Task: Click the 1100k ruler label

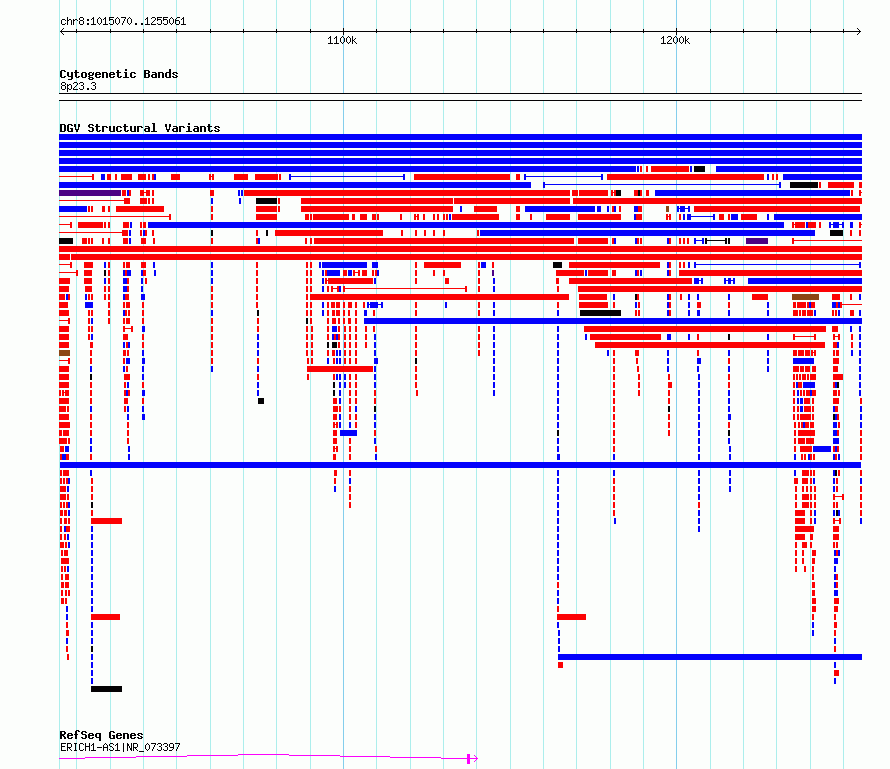Action: [x=342, y=40]
